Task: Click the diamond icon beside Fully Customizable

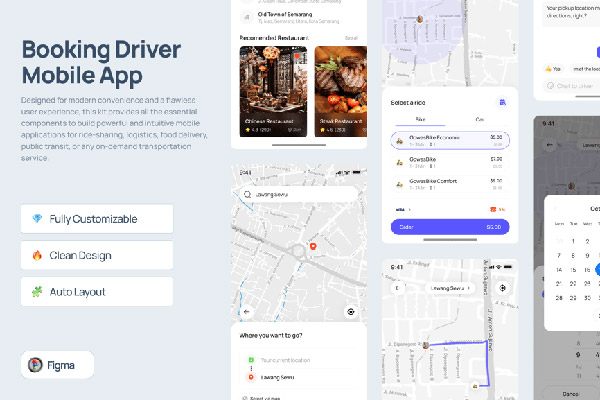Action: 38,219
